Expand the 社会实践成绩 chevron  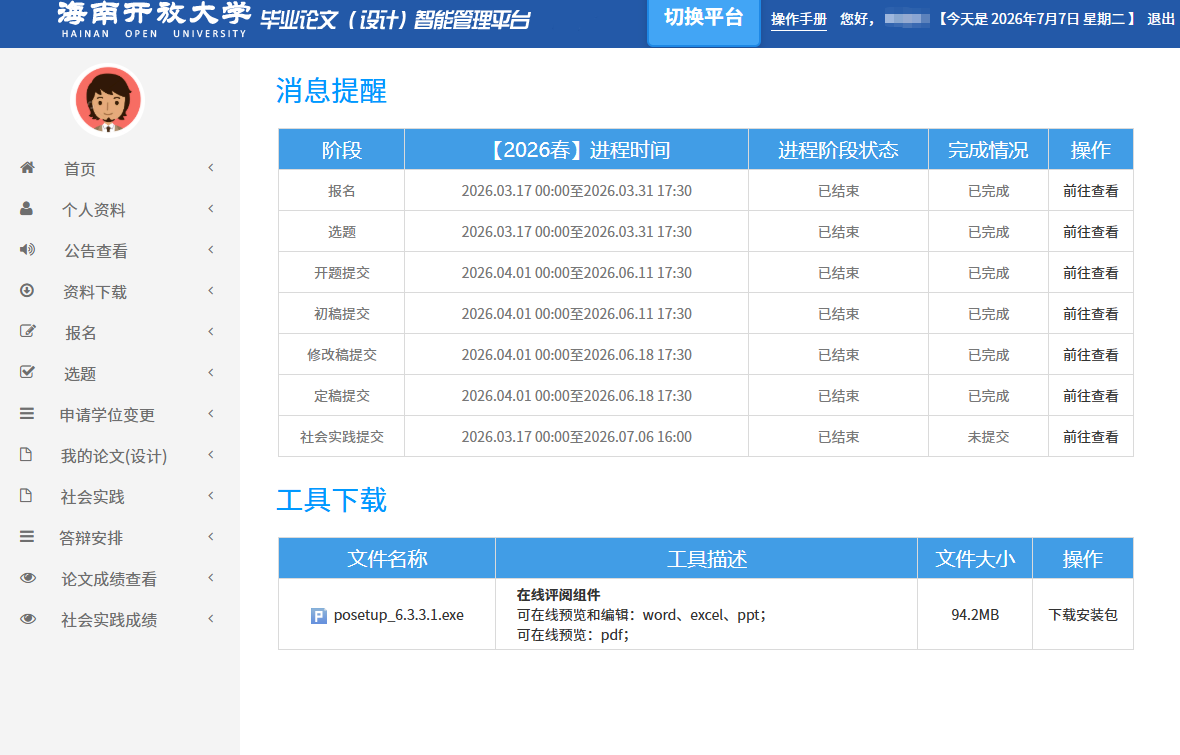[211, 619]
